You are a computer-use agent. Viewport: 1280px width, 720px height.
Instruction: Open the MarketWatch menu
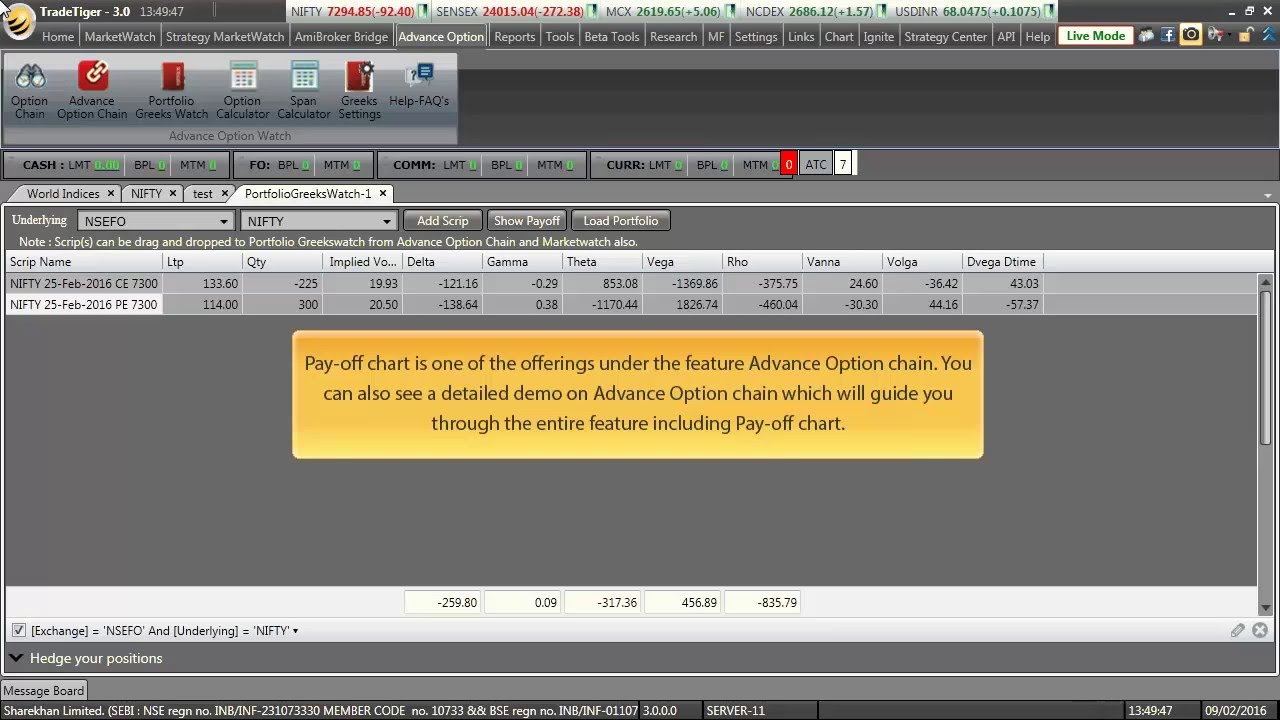[120, 36]
